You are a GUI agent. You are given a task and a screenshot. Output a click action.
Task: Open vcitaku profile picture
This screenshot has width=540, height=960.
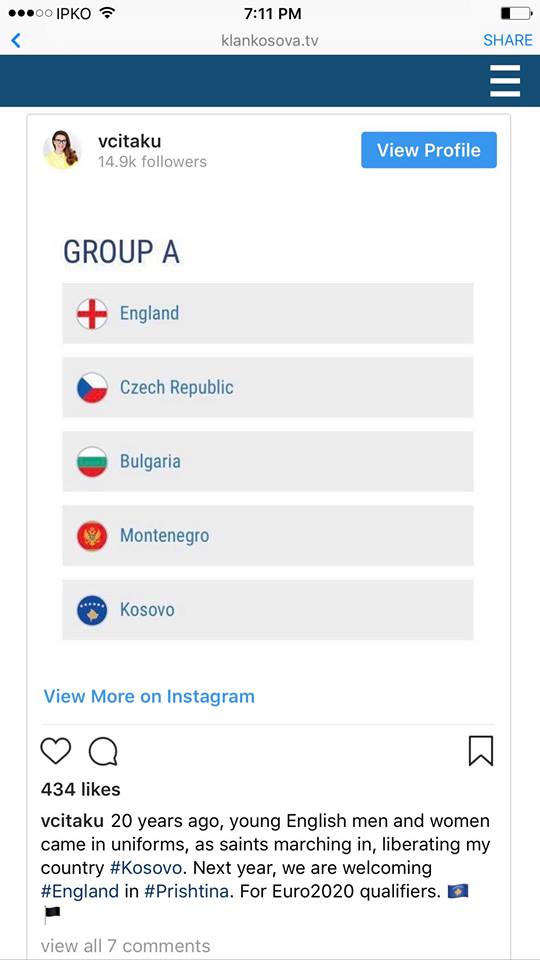62,149
